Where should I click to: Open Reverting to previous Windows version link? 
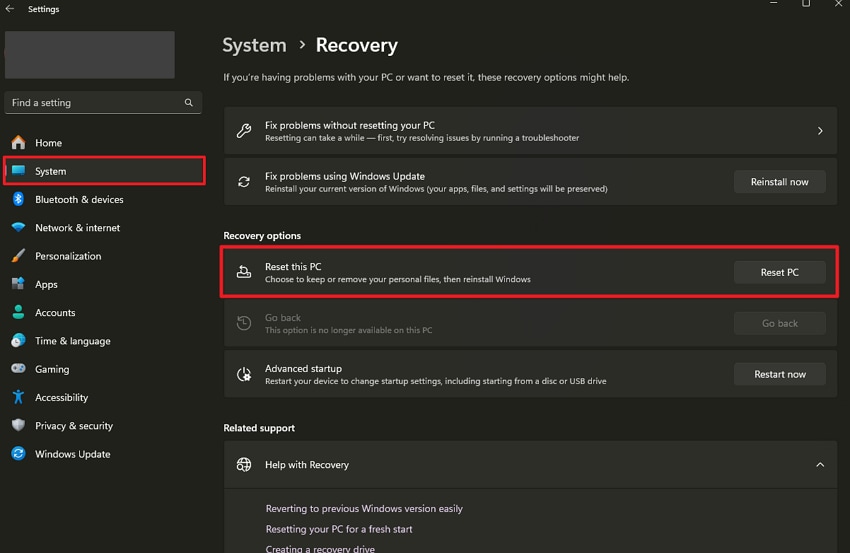[364, 509]
